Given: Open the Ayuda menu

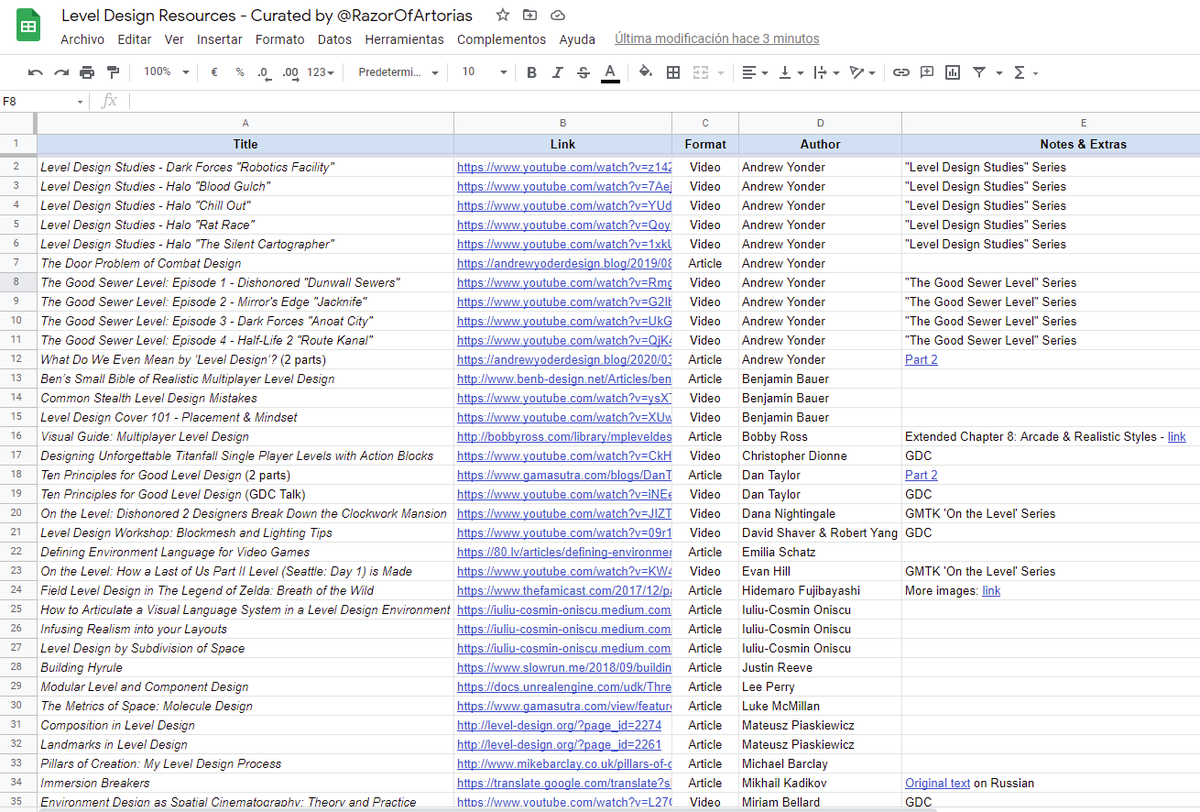Looking at the screenshot, I should tap(577, 39).
